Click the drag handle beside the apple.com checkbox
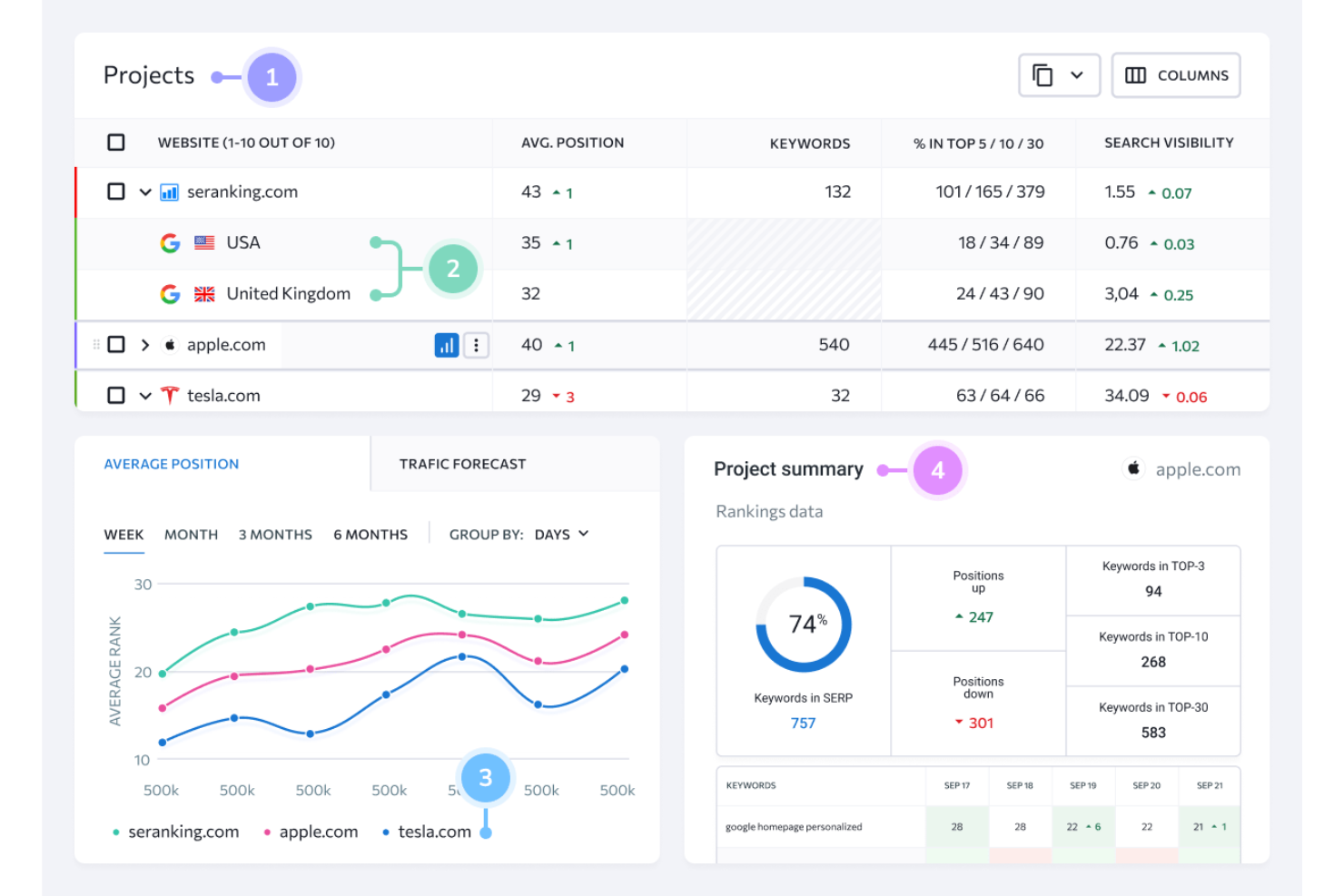1344x896 pixels. (x=96, y=345)
